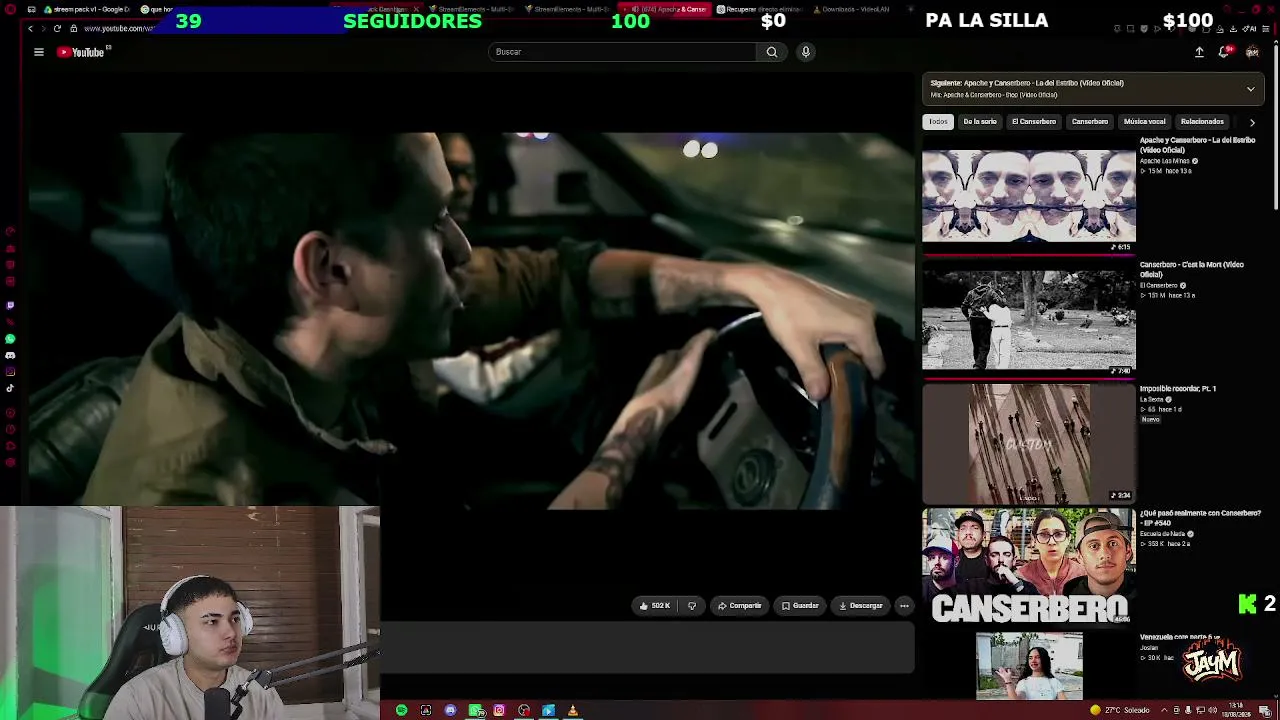Dislike the video

(691, 606)
